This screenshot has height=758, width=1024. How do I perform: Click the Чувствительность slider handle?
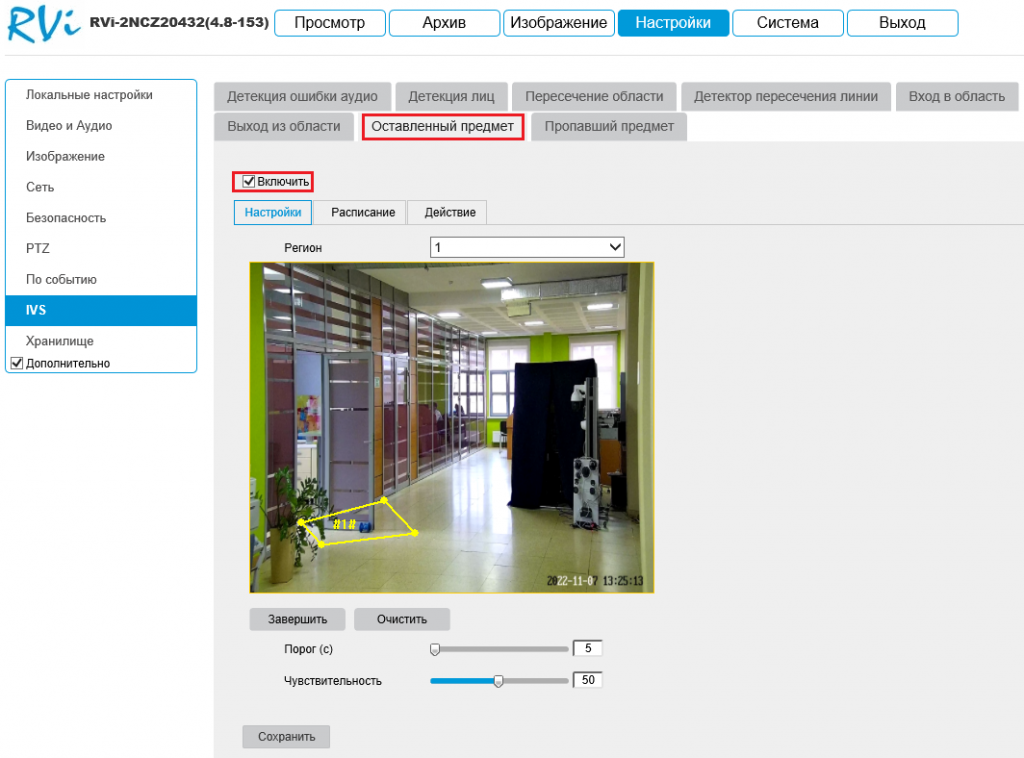(x=498, y=681)
